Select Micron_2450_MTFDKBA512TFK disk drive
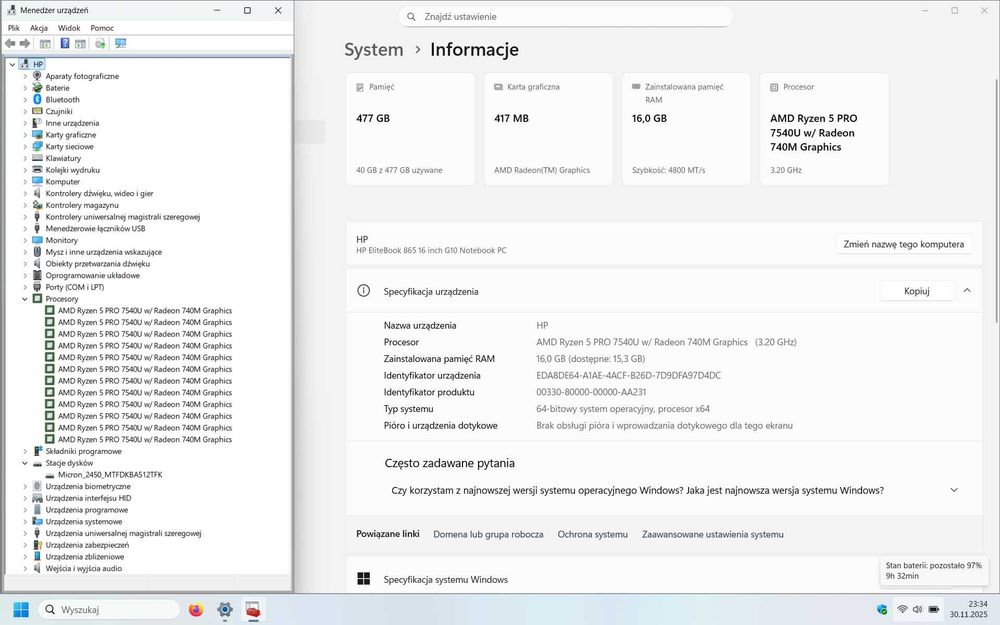Viewport: 1000px width, 625px height. (x=110, y=474)
